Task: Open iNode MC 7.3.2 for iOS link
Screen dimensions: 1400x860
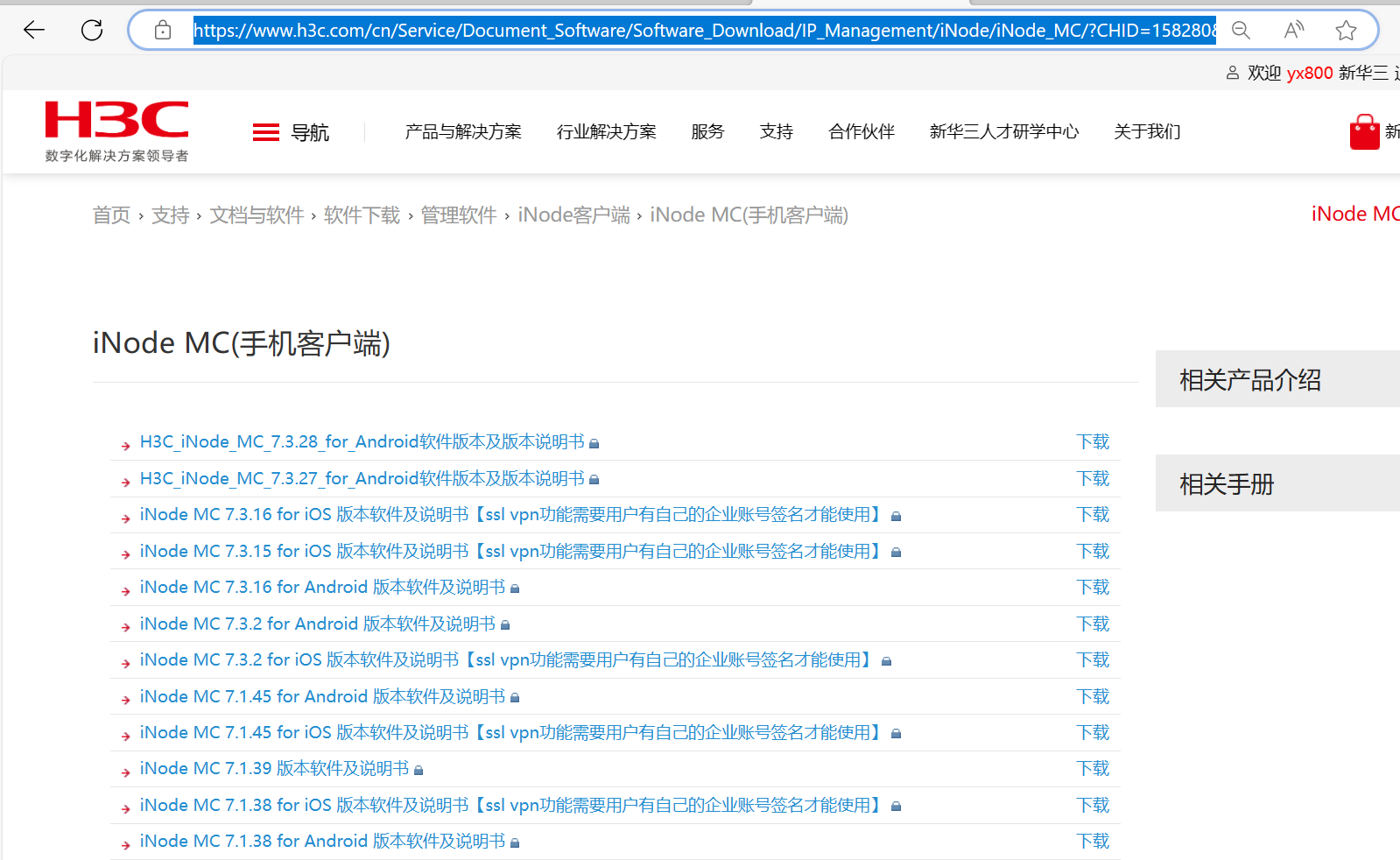Action: [509, 660]
